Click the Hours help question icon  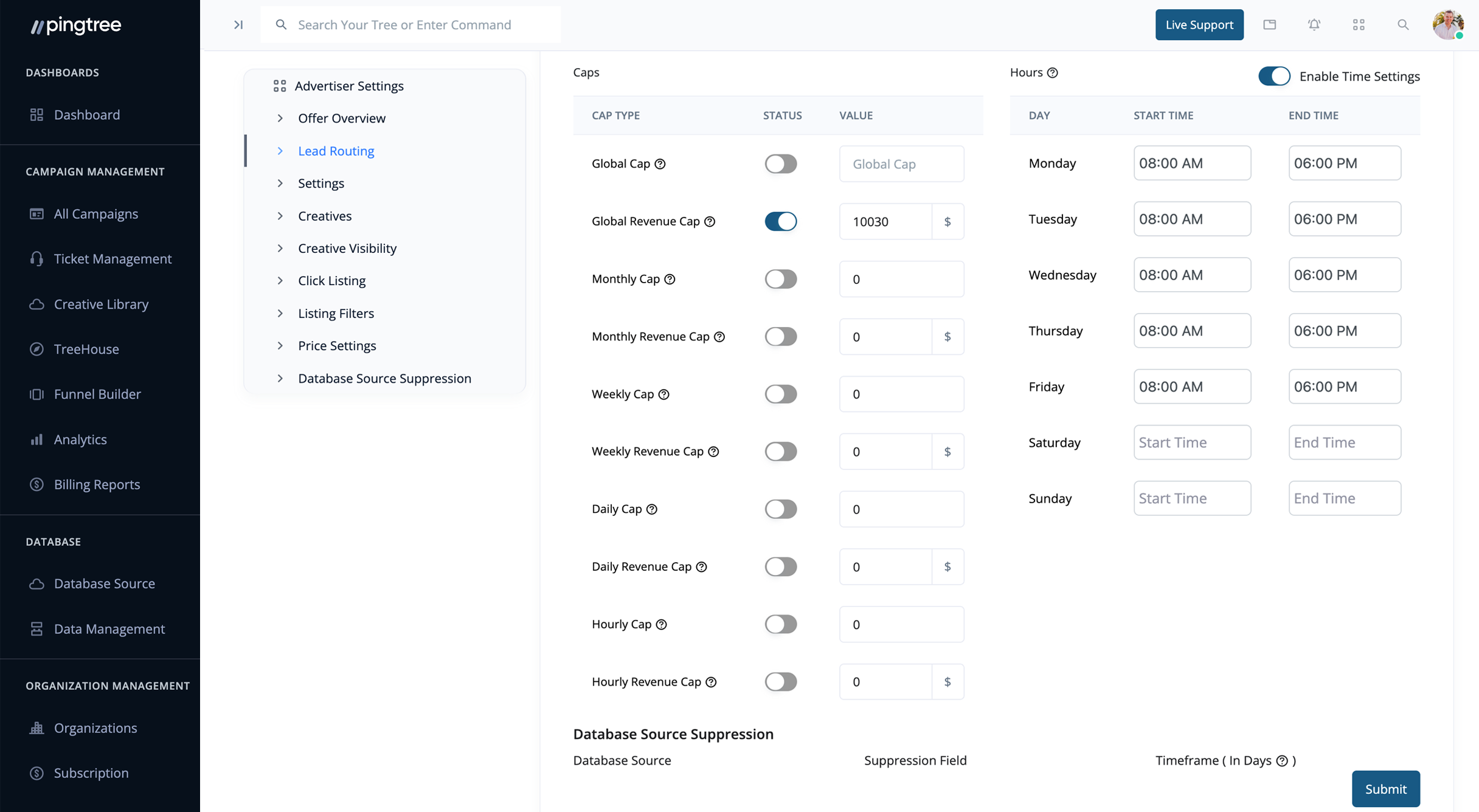[x=1053, y=73]
